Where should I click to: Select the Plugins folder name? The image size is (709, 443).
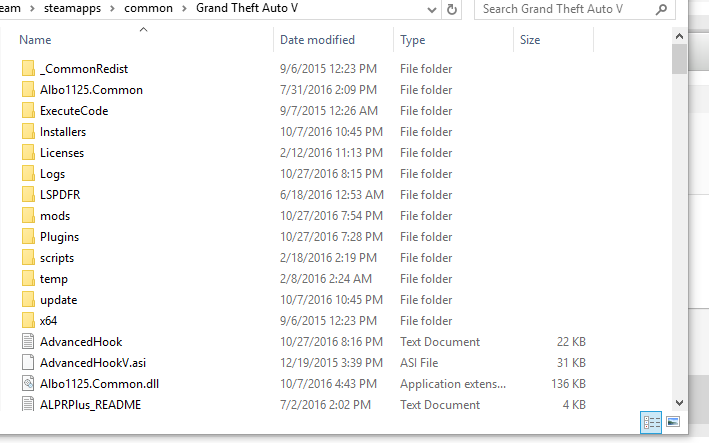59,237
